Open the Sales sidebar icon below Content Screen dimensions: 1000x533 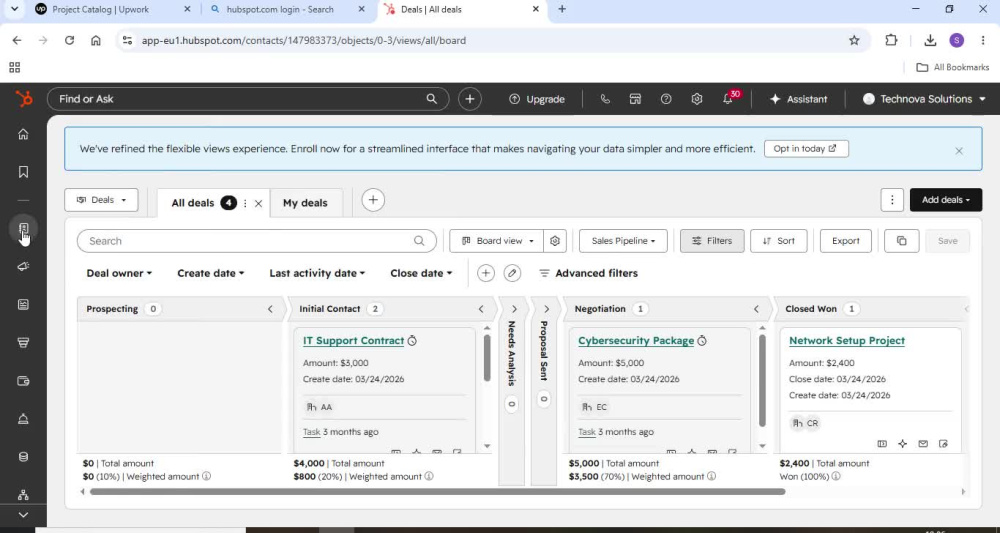[x=23, y=343]
